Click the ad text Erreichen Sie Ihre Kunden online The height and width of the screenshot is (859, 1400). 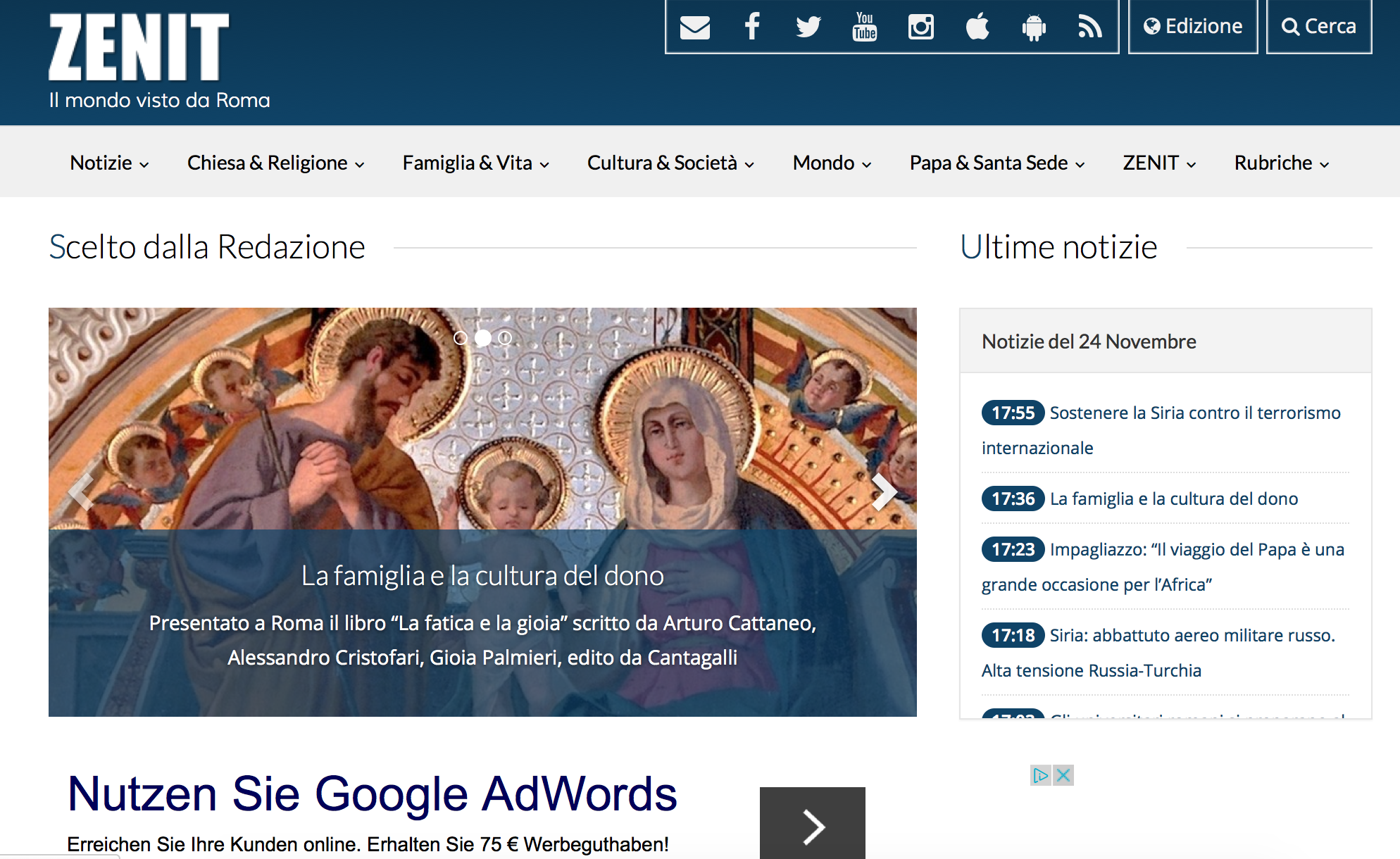point(368,844)
